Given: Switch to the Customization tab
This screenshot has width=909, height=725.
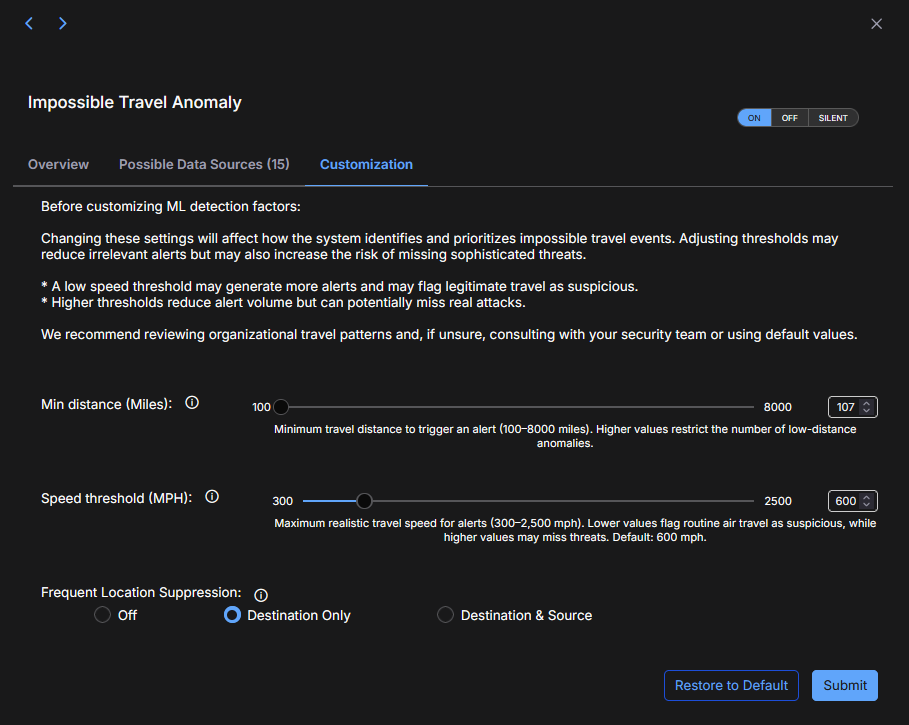Looking at the screenshot, I should pos(366,164).
